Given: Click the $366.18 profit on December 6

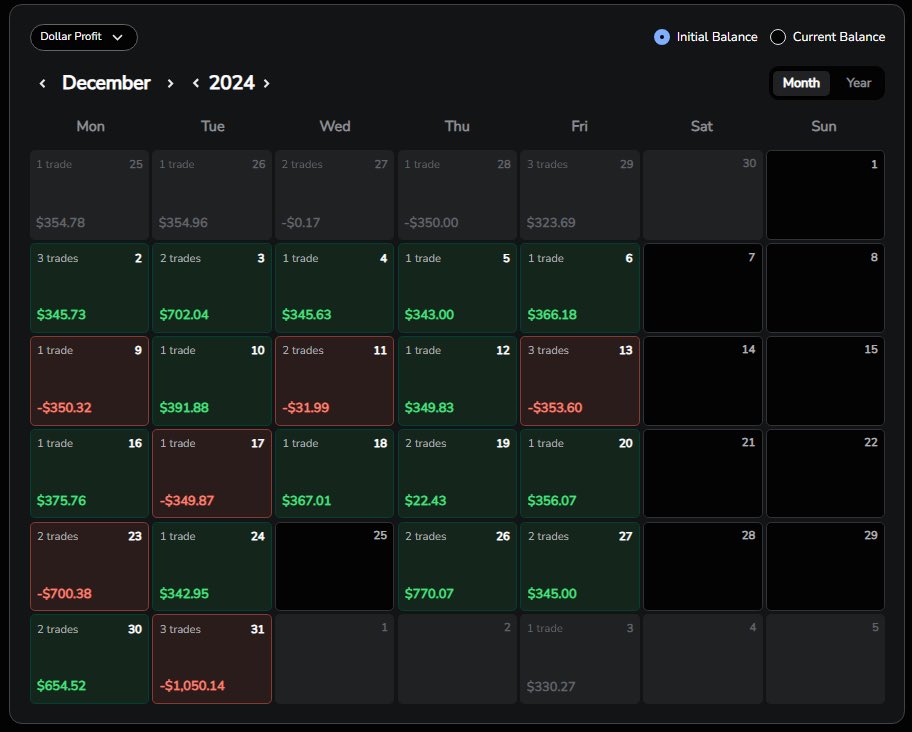Looking at the screenshot, I should coord(552,315).
